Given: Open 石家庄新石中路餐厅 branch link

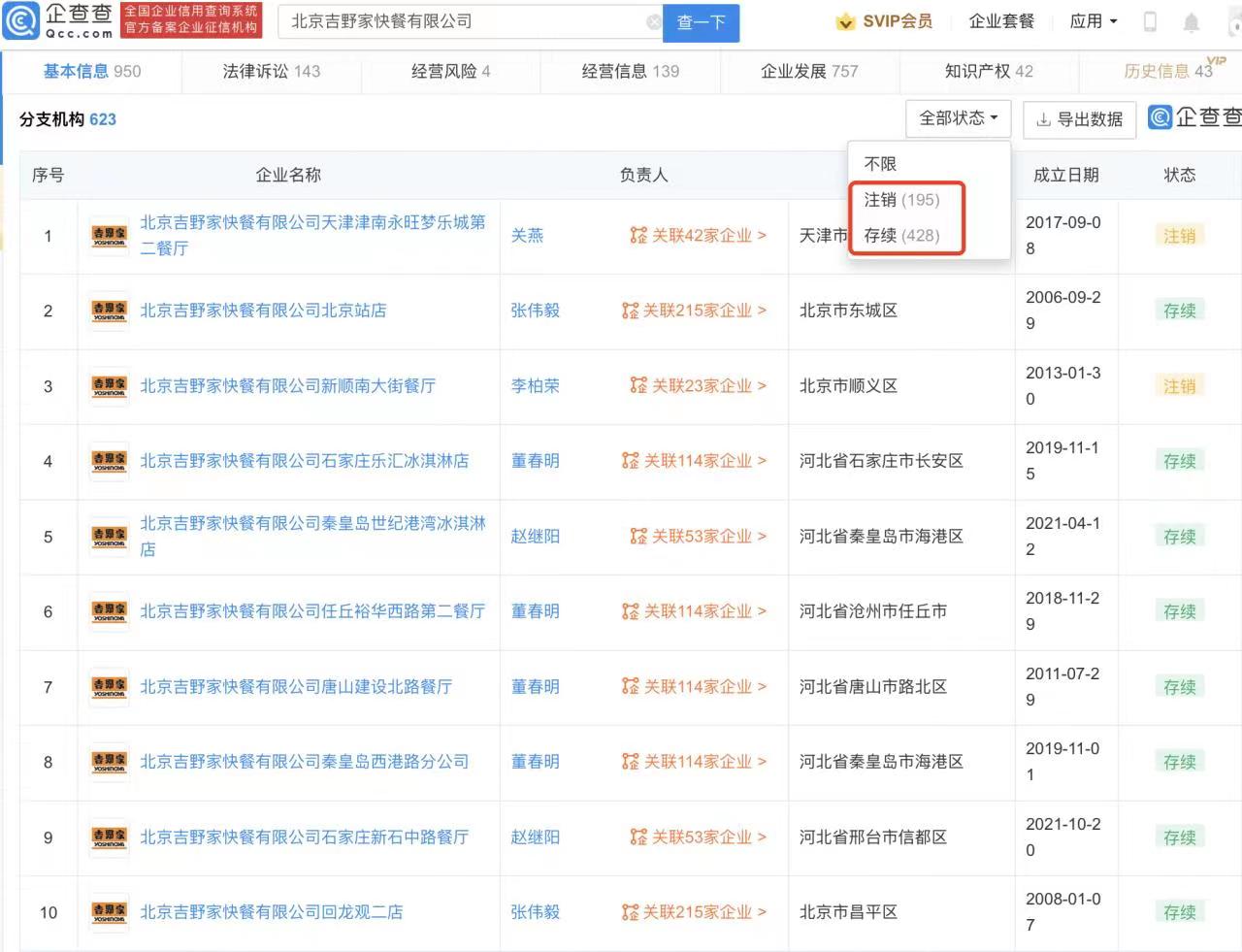Looking at the screenshot, I should (305, 837).
